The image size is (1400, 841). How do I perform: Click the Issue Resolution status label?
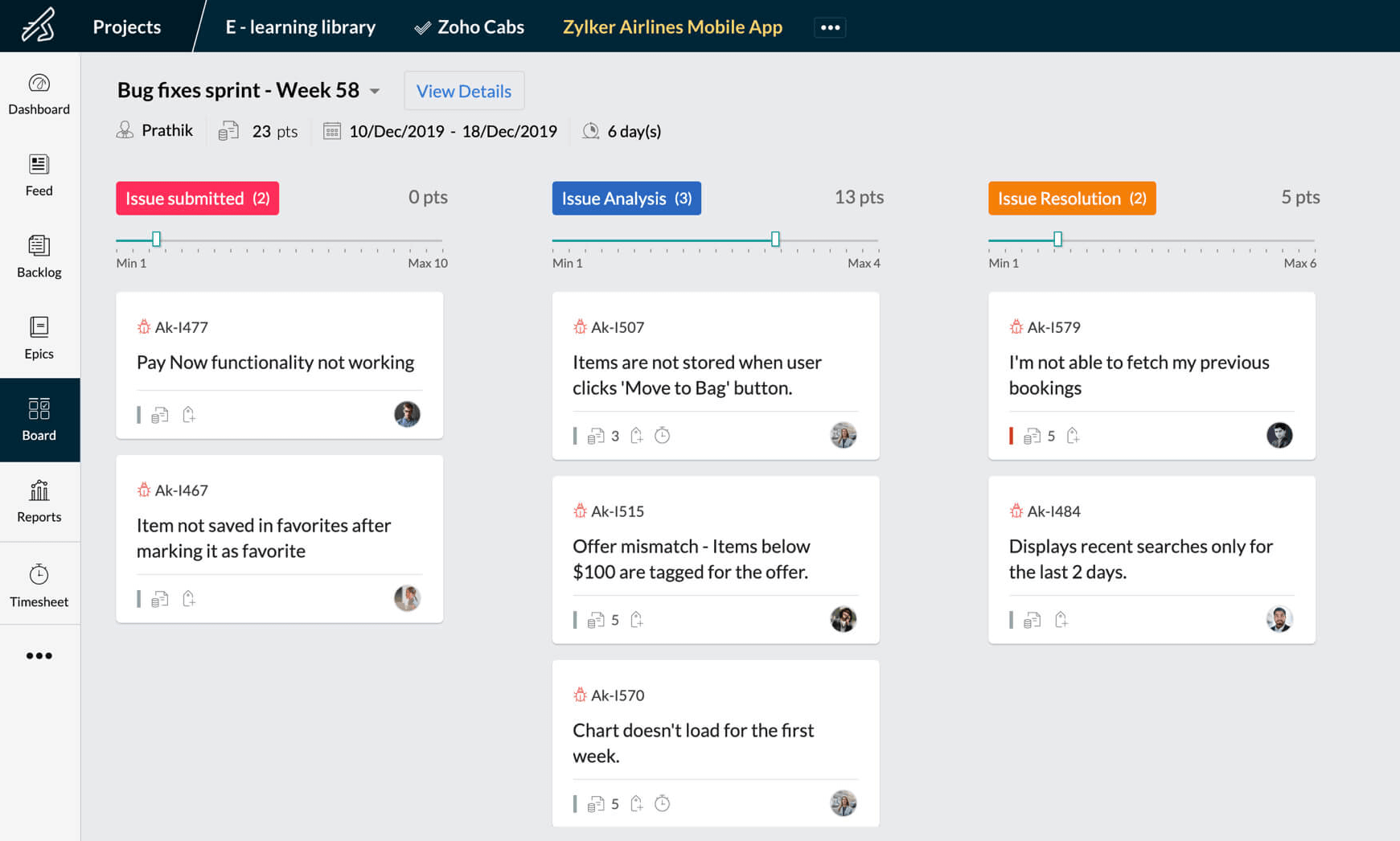(x=1072, y=198)
